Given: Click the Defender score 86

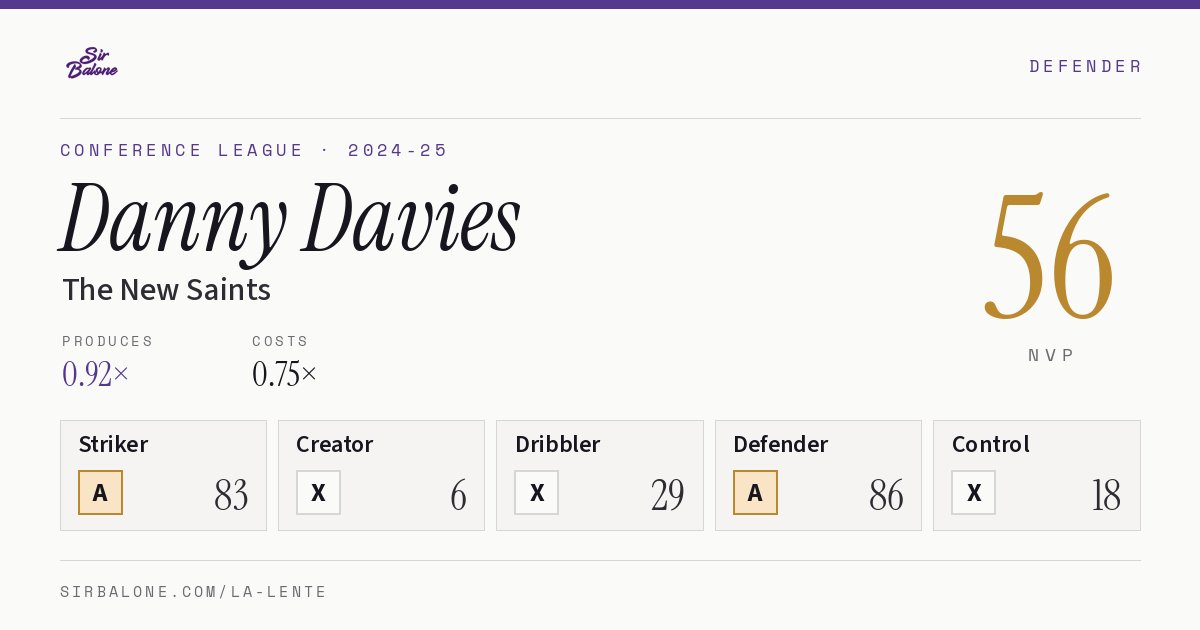Looking at the screenshot, I should point(886,495).
